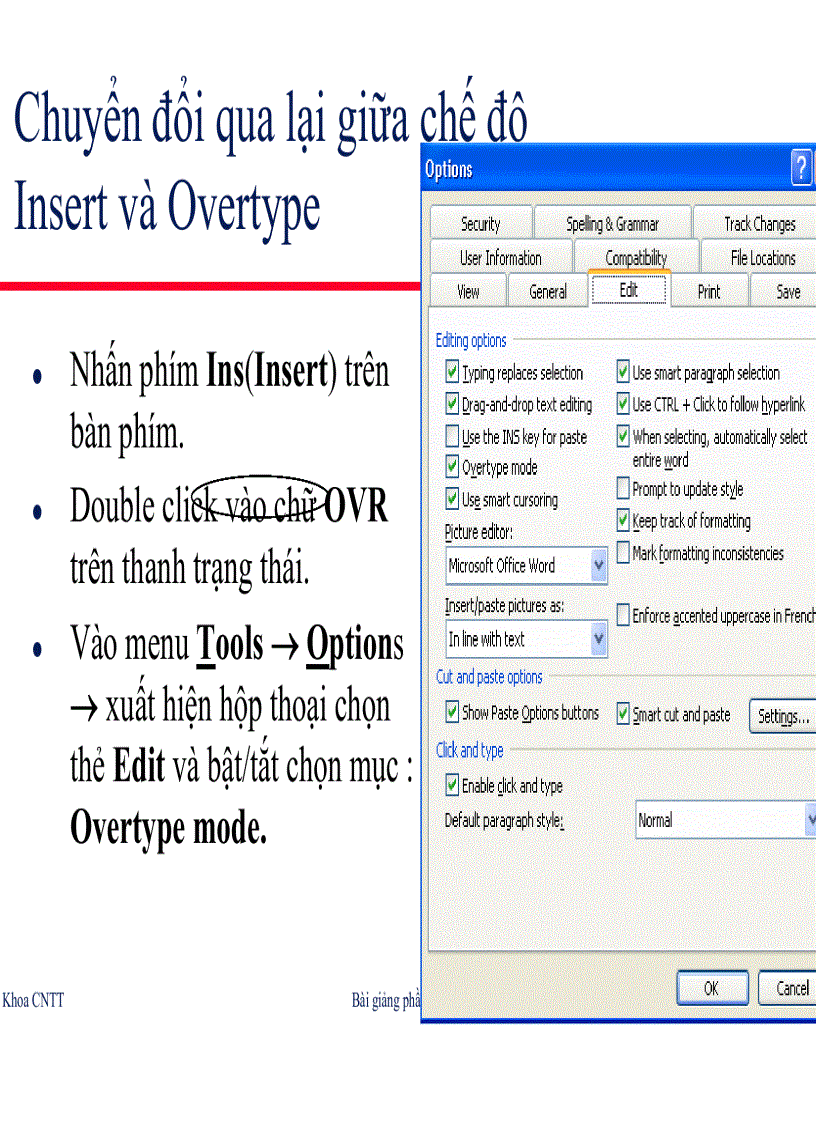Enable Prompt to update style
The height and width of the screenshot is (1123, 816).
[622, 489]
